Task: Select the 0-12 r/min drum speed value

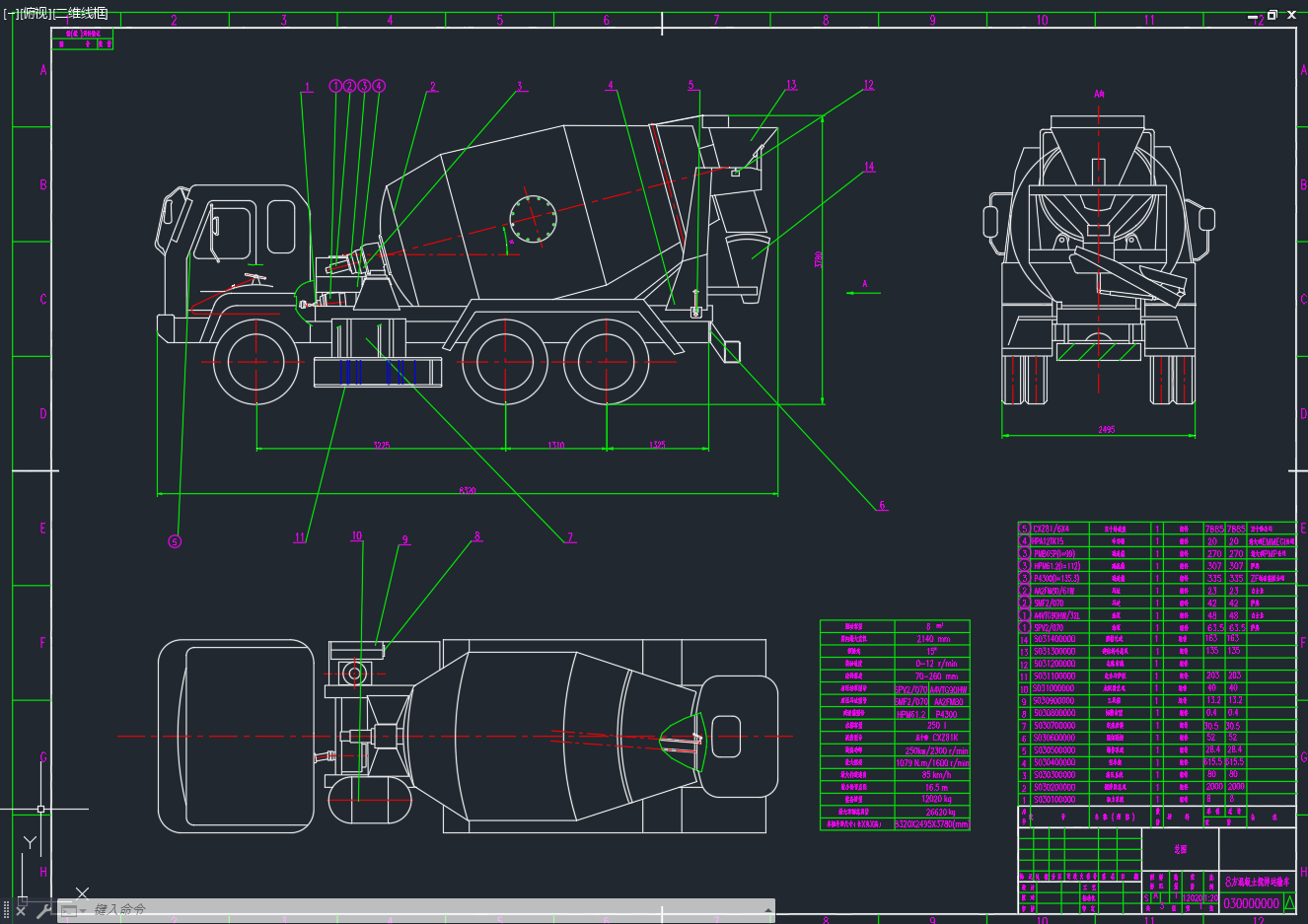Action: [x=935, y=663]
